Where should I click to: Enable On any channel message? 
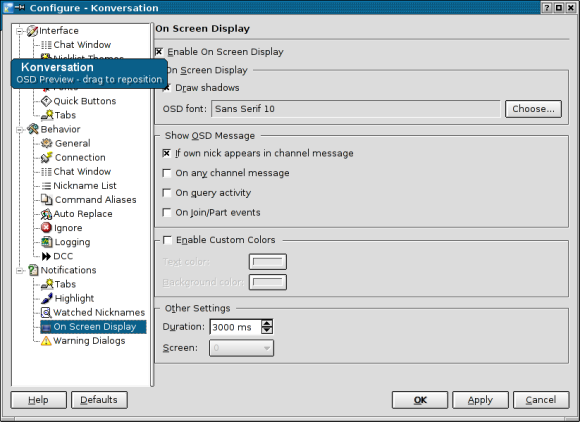click(x=167, y=173)
